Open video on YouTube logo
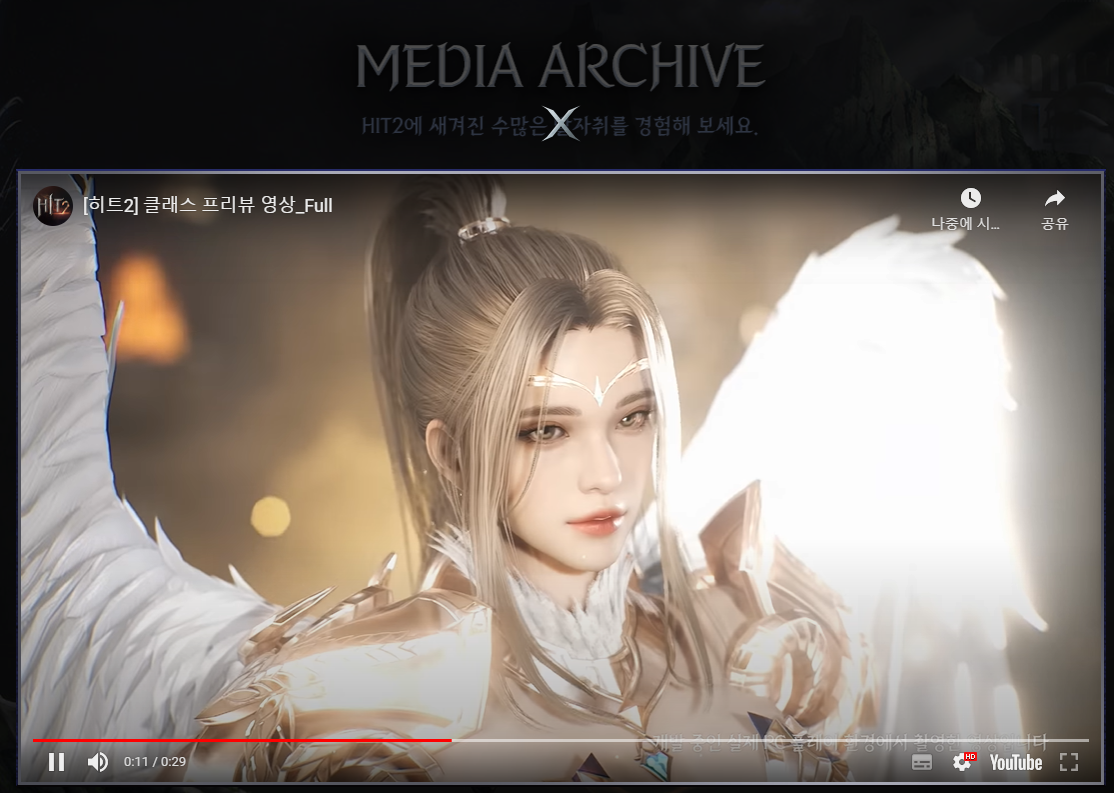 point(1016,762)
